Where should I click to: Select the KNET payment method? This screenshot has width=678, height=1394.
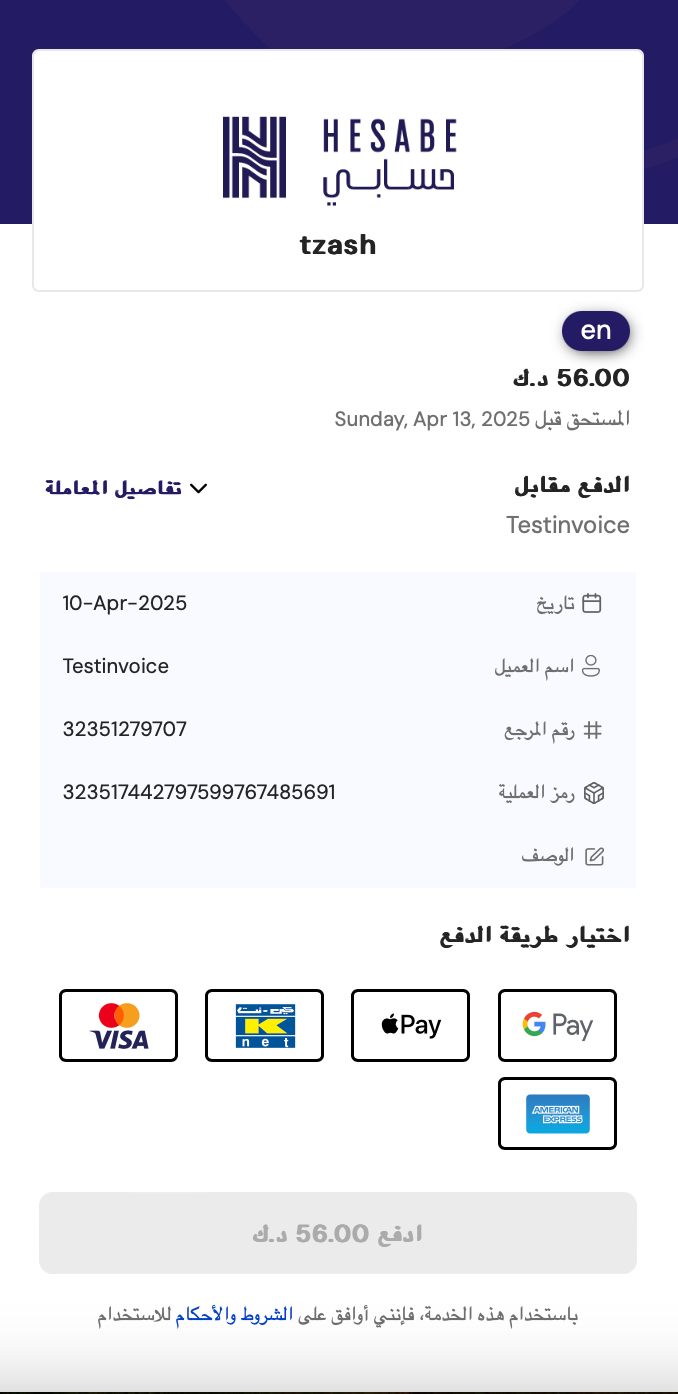coord(264,1025)
